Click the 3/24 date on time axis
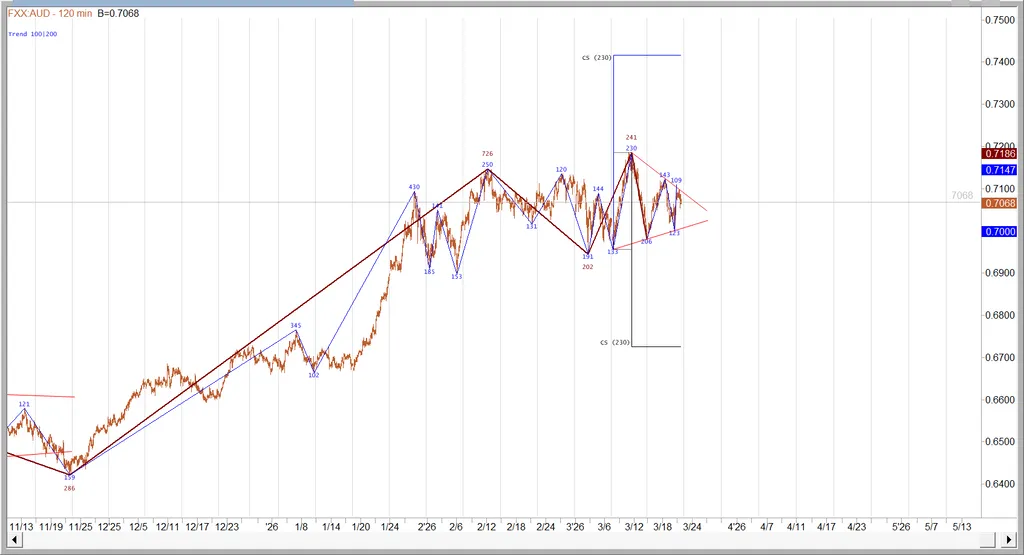This screenshot has width=1024, height=555. (x=691, y=526)
